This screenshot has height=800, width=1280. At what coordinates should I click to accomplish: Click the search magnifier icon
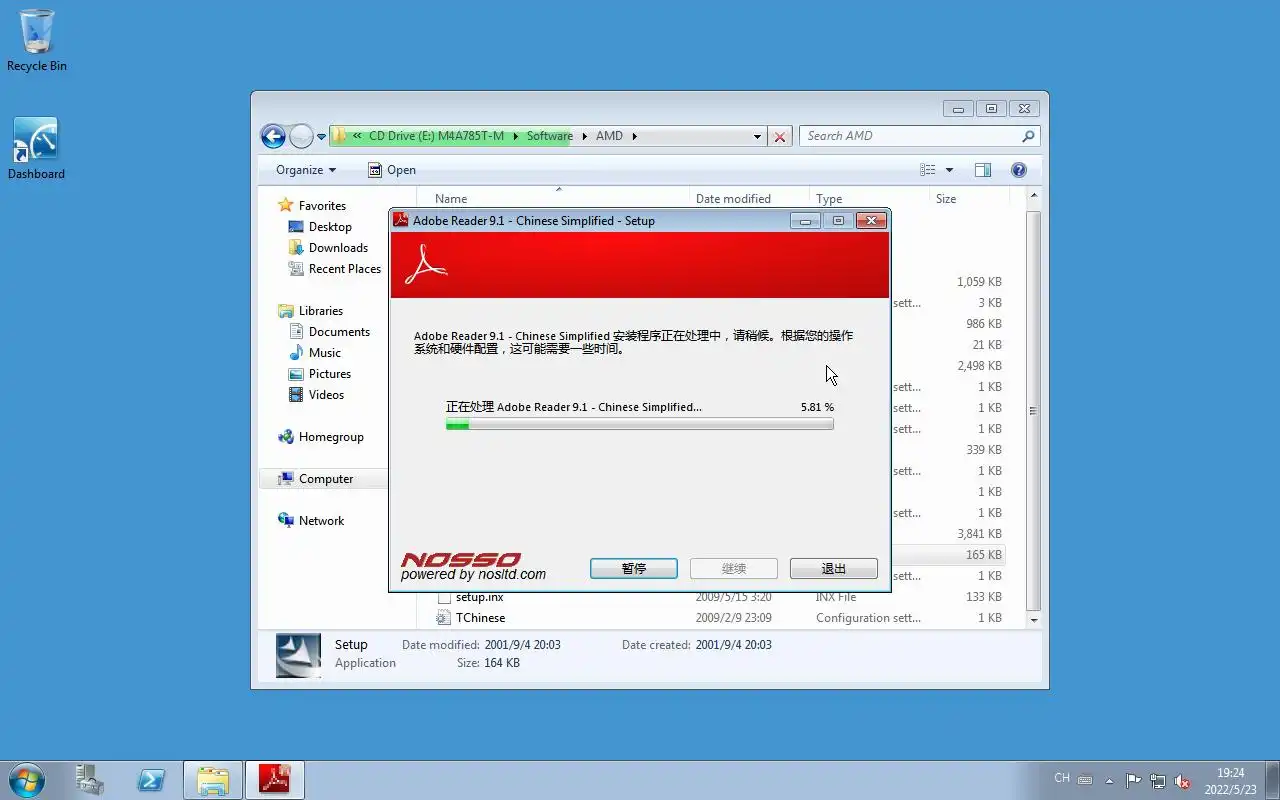click(1028, 136)
